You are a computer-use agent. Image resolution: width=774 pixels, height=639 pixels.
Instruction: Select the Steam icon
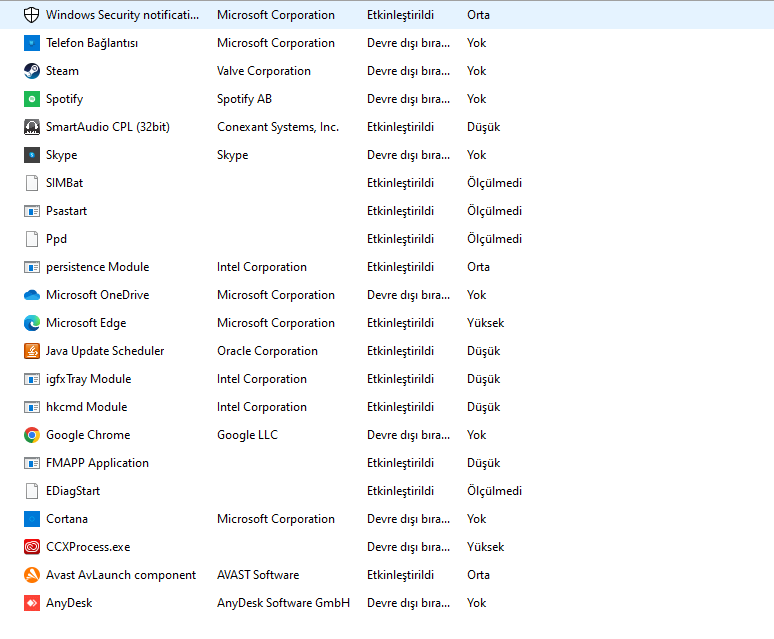[32, 71]
